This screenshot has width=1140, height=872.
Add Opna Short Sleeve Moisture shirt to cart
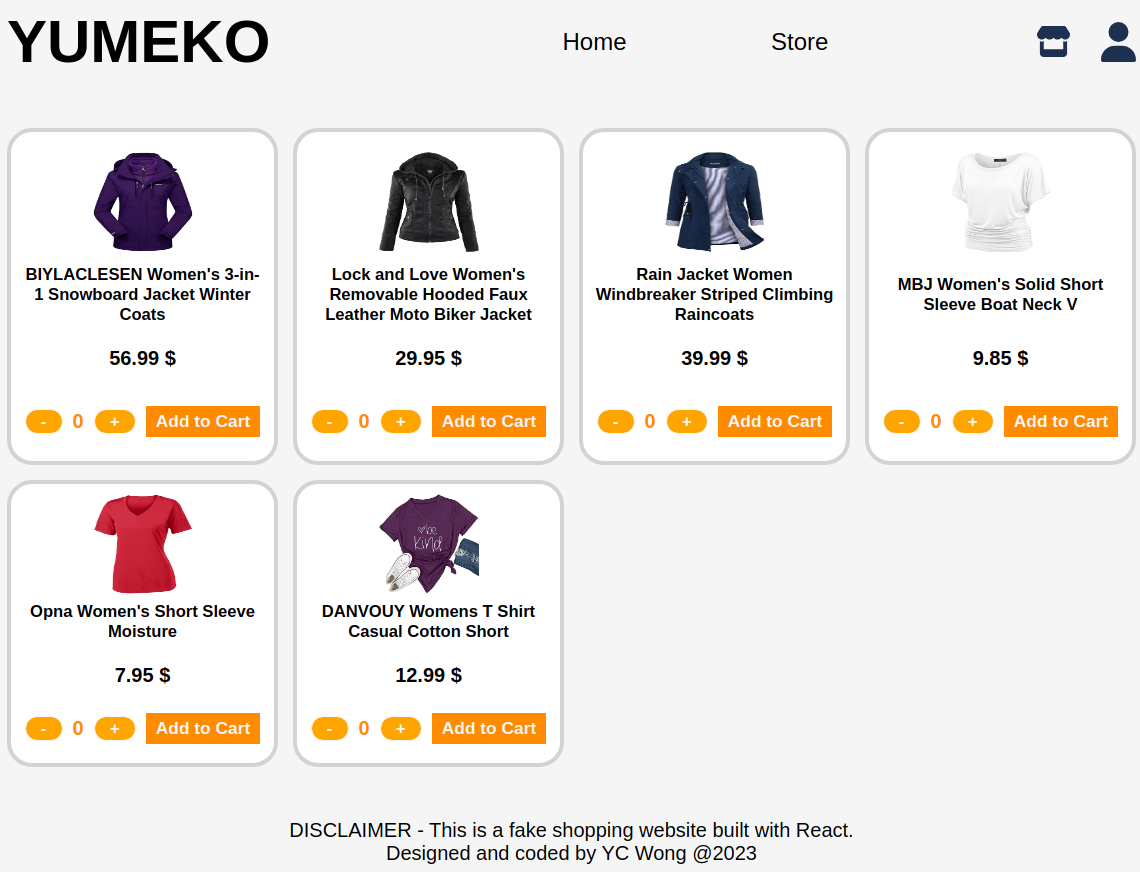pyautogui.click(x=203, y=729)
